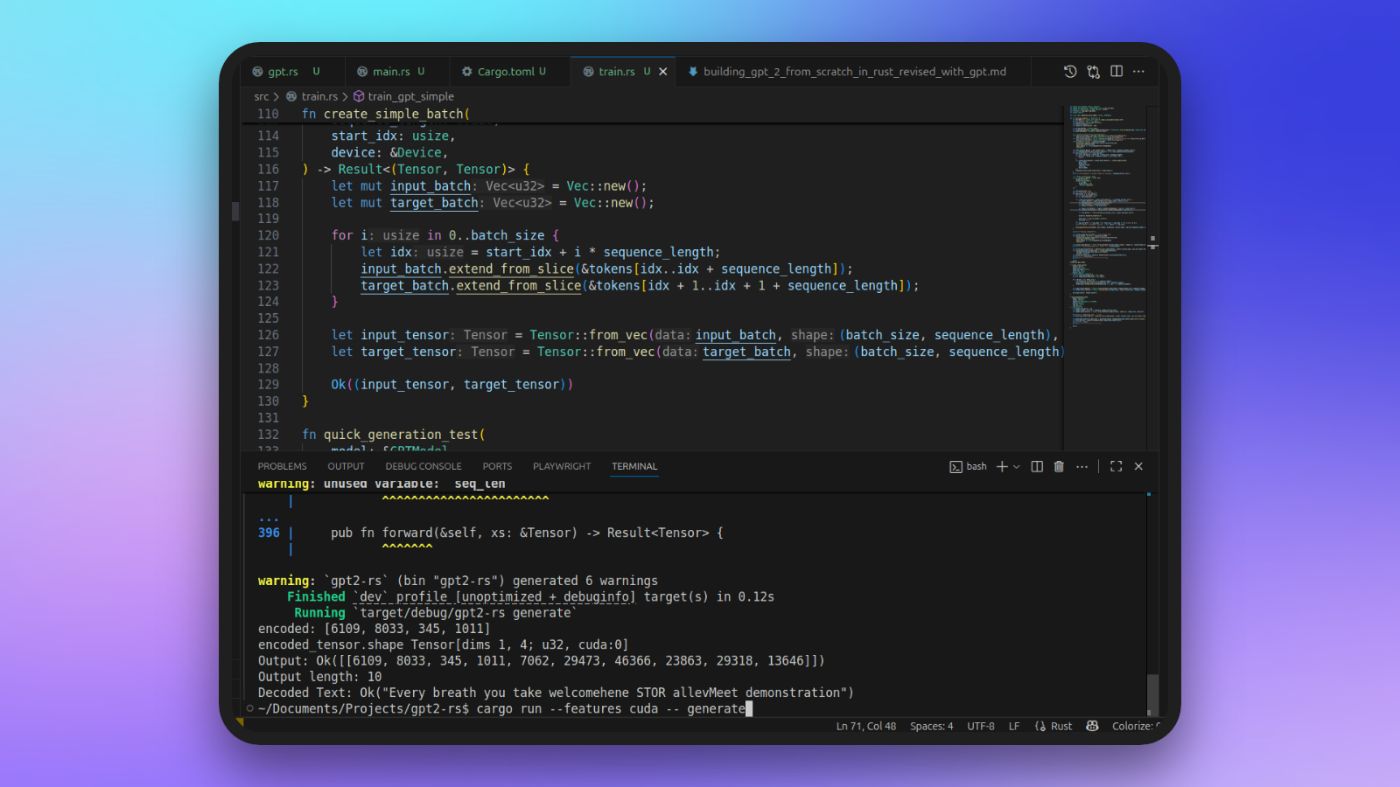Split the editor to the right
The height and width of the screenshot is (787, 1400).
(x=1116, y=72)
